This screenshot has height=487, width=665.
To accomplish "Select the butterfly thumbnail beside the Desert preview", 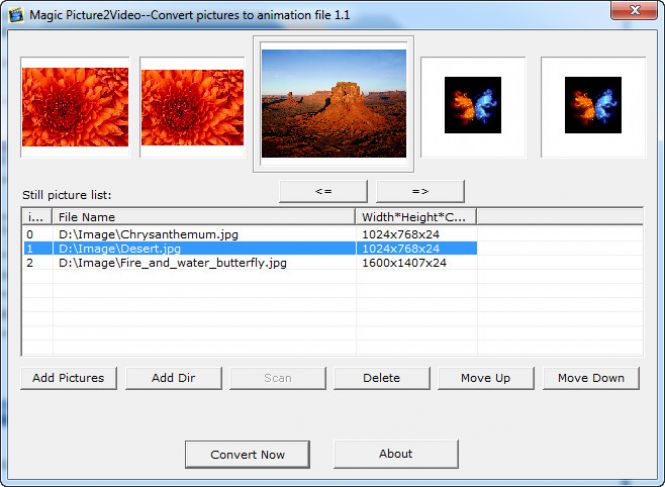I will point(472,106).
